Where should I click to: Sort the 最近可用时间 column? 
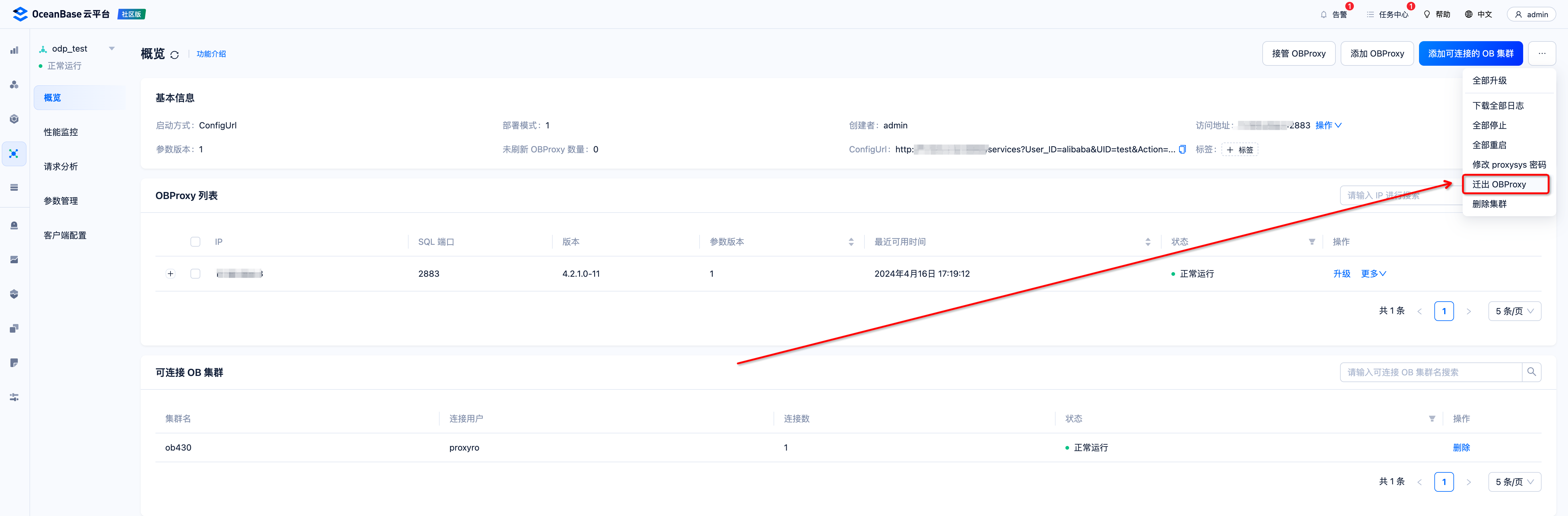(x=1147, y=242)
